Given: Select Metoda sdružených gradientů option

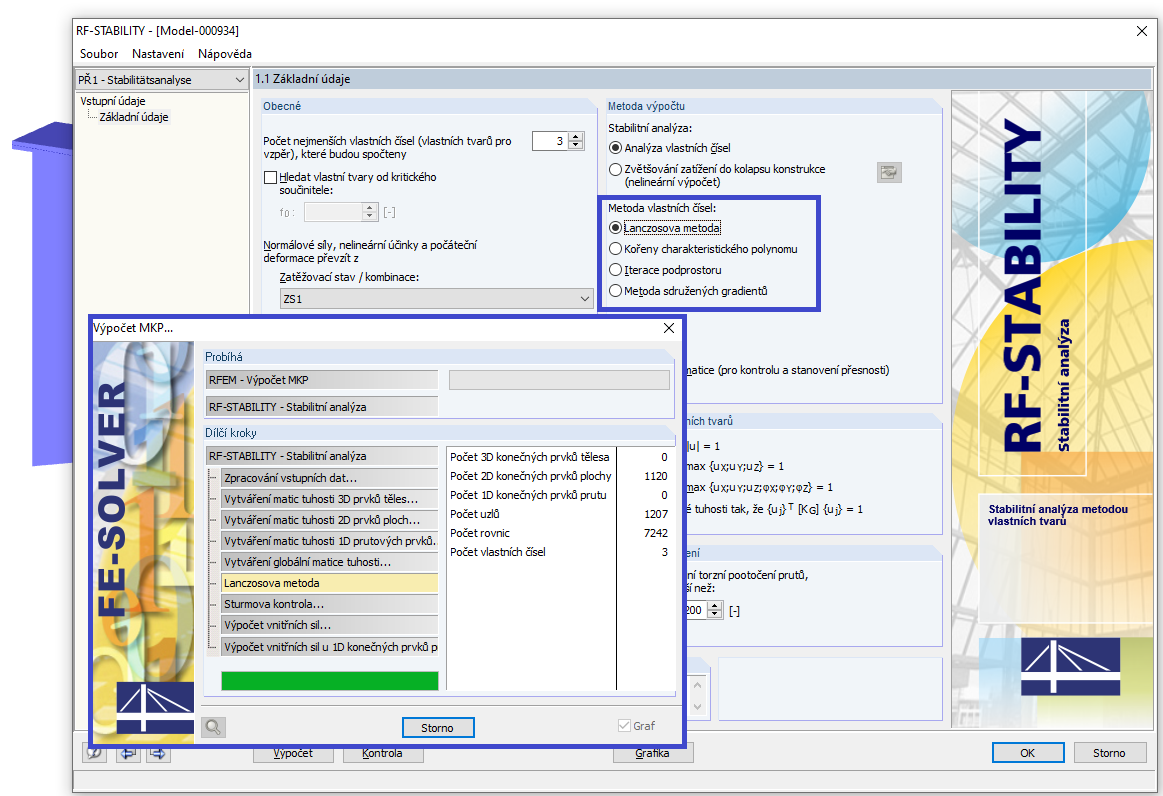Looking at the screenshot, I should [x=615, y=291].
